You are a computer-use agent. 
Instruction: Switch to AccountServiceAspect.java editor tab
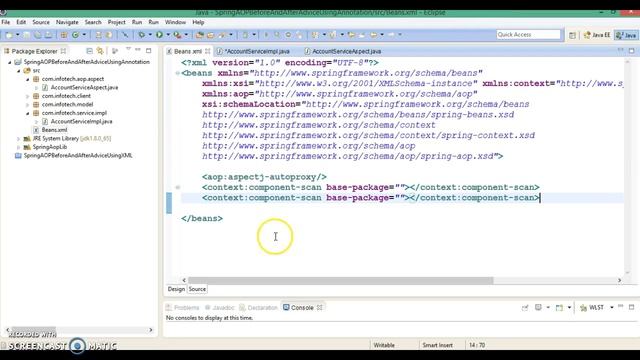pyautogui.click(x=343, y=51)
